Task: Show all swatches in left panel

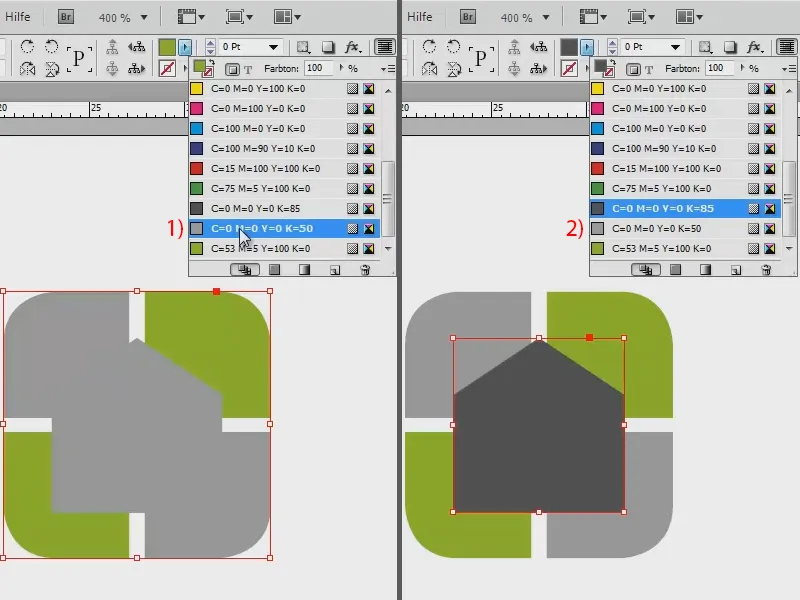Action: (245, 269)
